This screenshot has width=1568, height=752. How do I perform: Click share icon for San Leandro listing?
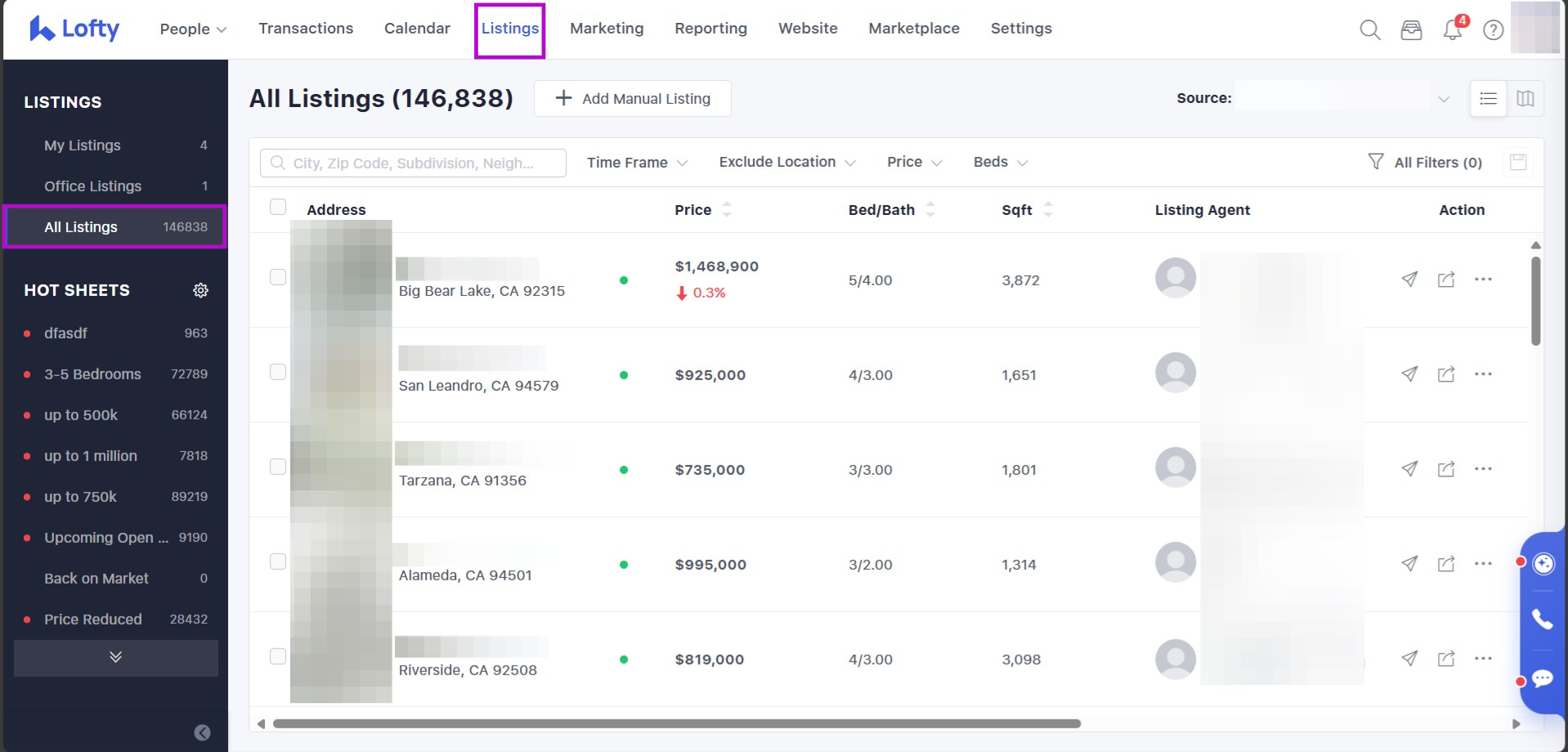pyautogui.click(x=1445, y=374)
